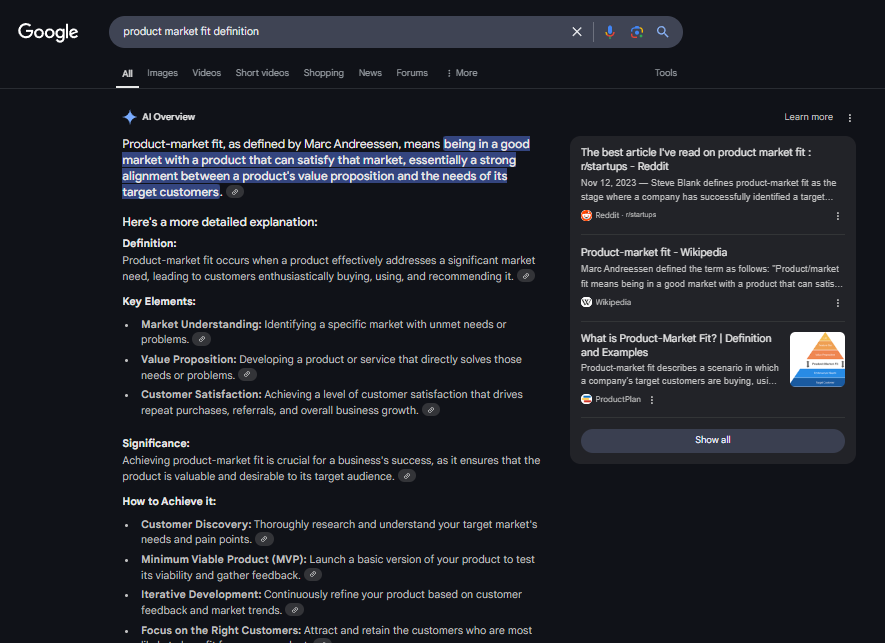This screenshot has height=643, width=885.
Task: Click the 'Reddit · r/startups' source label
Action: point(625,215)
